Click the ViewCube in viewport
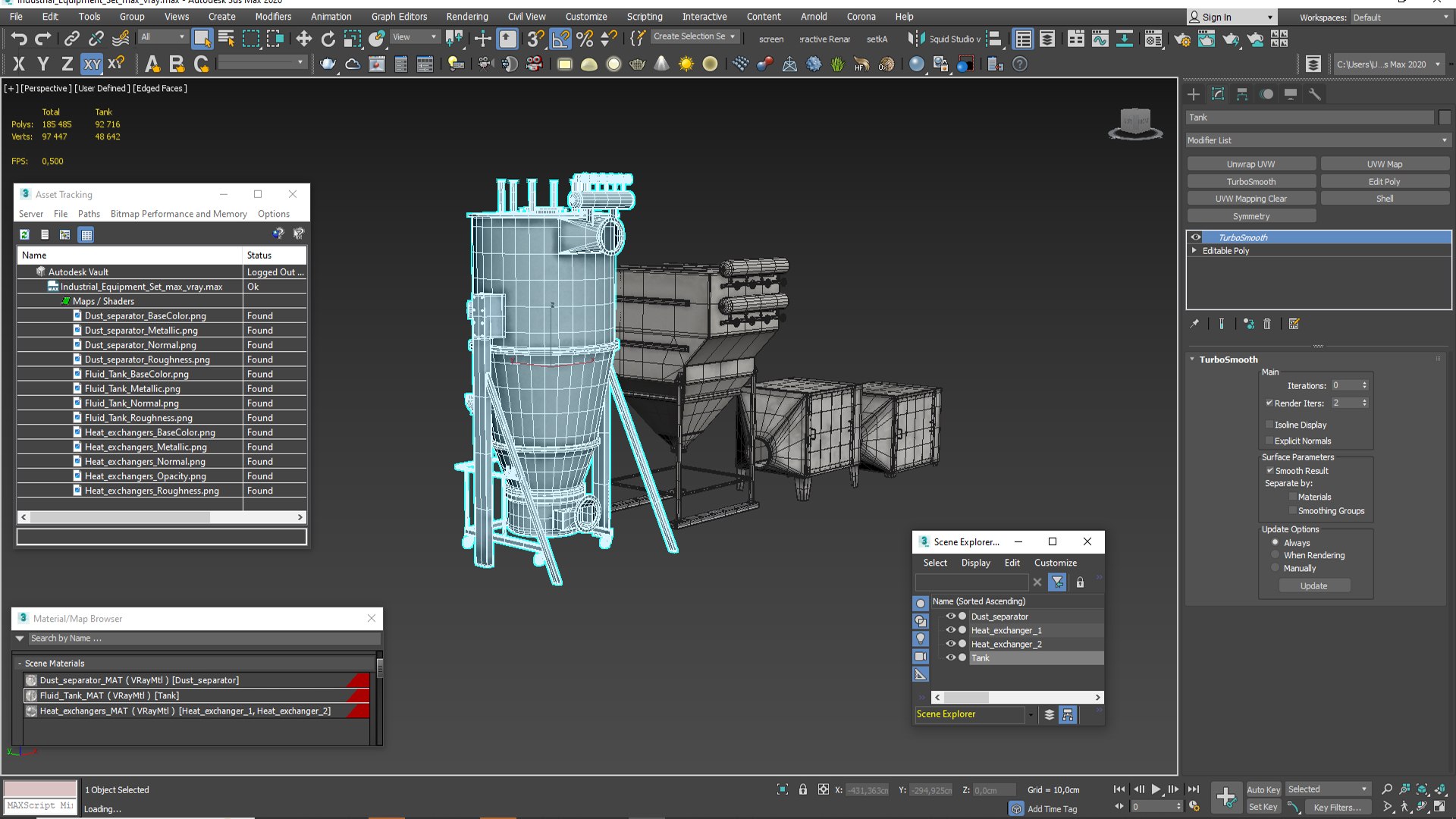The height and width of the screenshot is (819, 1456). coord(1135,123)
